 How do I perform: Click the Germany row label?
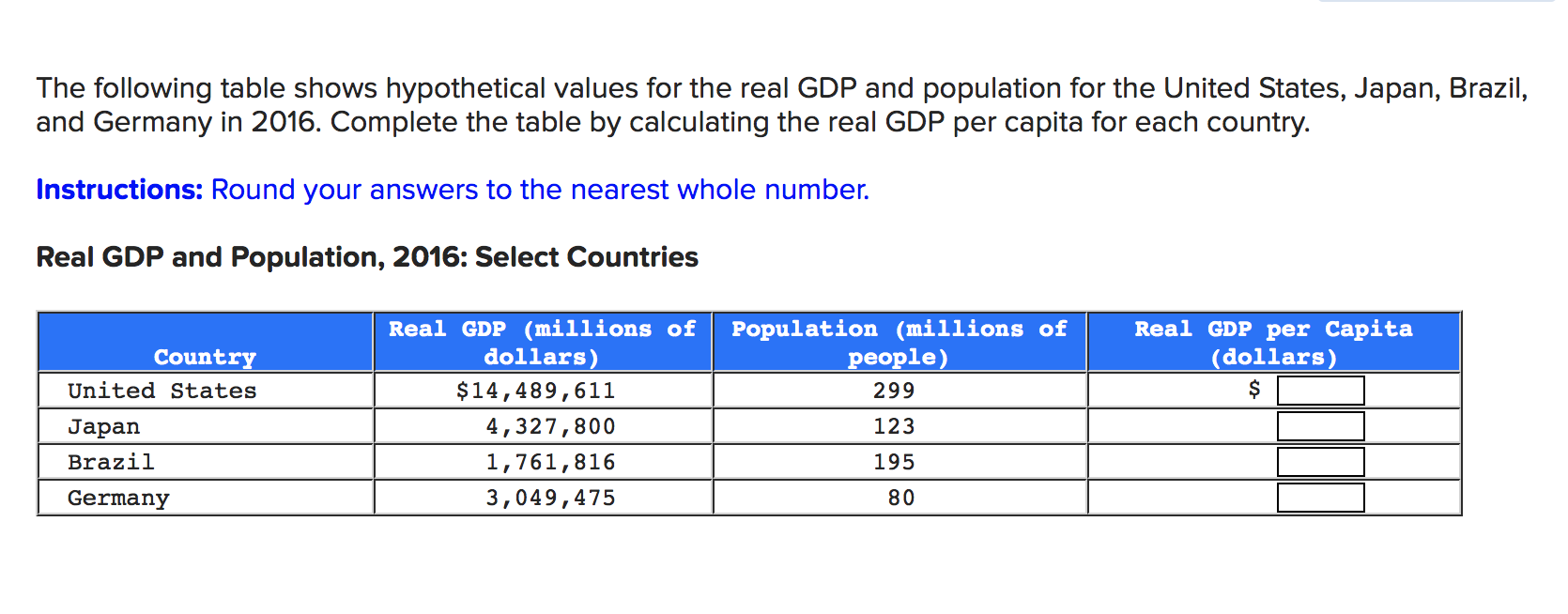(x=118, y=498)
